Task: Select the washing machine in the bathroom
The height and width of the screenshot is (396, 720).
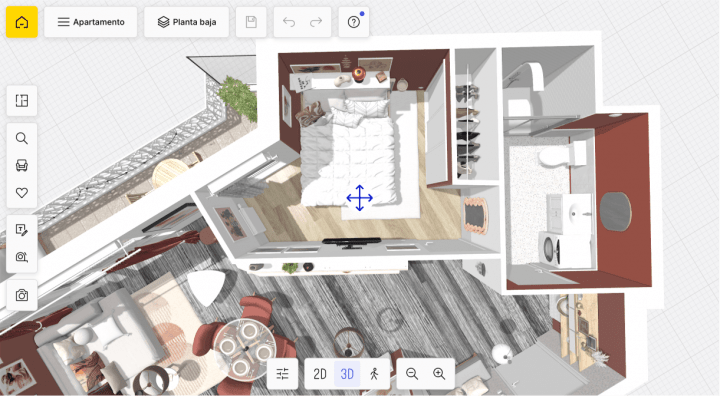Action: coord(552,250)
